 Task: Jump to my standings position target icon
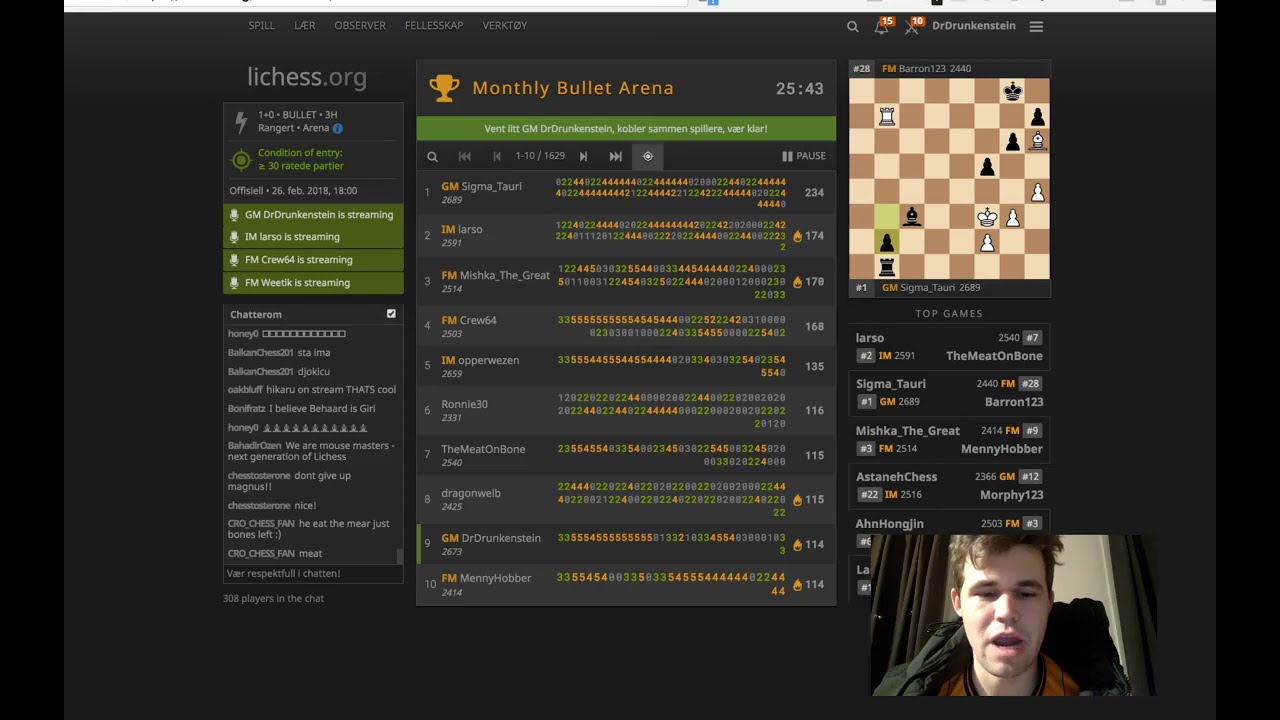point(648,156)
